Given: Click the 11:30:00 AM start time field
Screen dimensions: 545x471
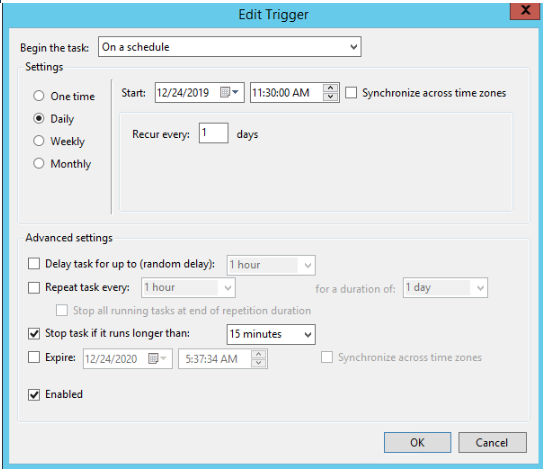Looking at the screenshot, I should tap(287, 92).
